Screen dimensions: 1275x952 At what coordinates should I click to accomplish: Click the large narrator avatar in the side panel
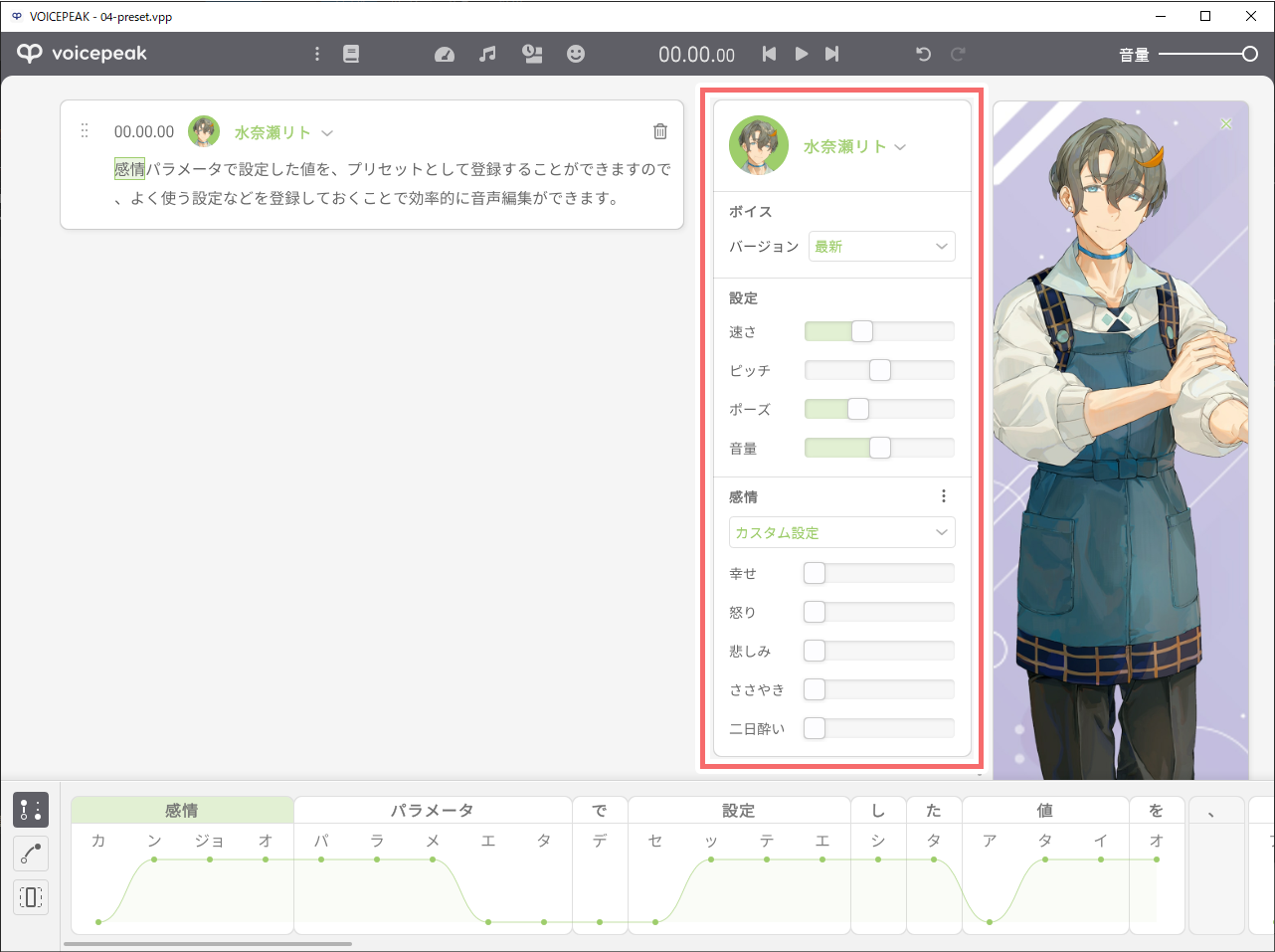[759, 145]
